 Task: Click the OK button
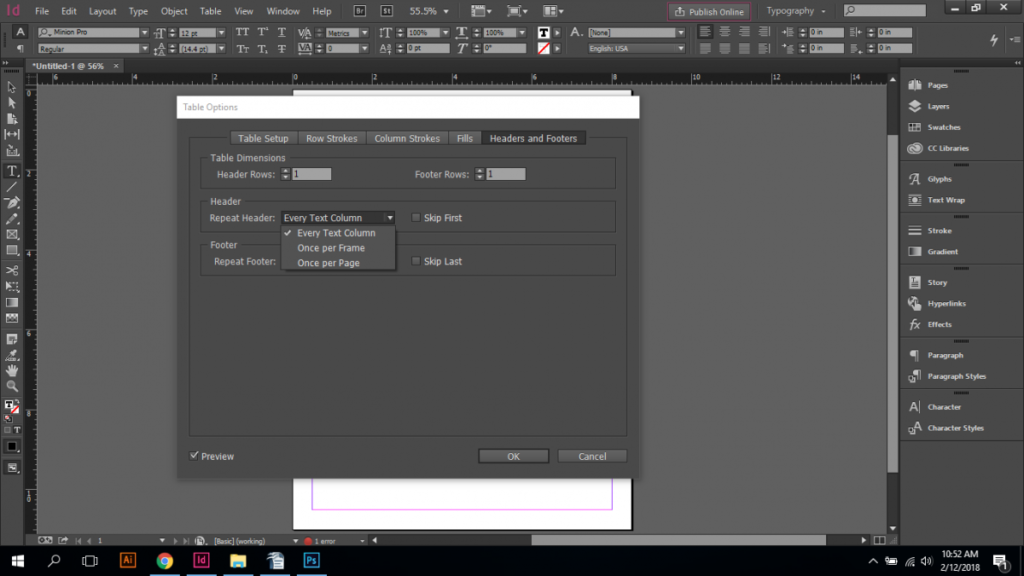point(513,455)
